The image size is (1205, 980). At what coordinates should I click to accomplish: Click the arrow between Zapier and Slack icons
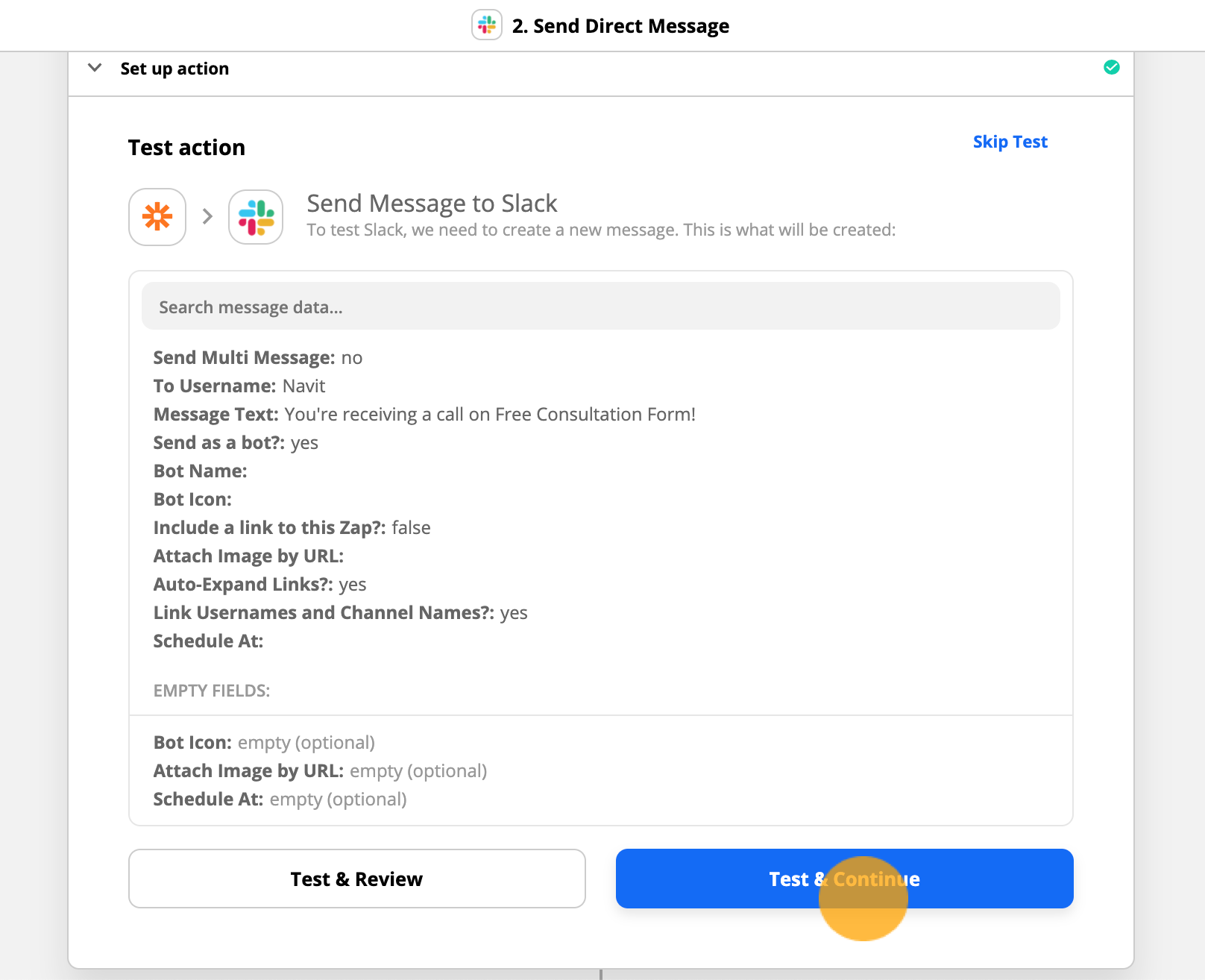pyautogui.click(x=207, y=217)
